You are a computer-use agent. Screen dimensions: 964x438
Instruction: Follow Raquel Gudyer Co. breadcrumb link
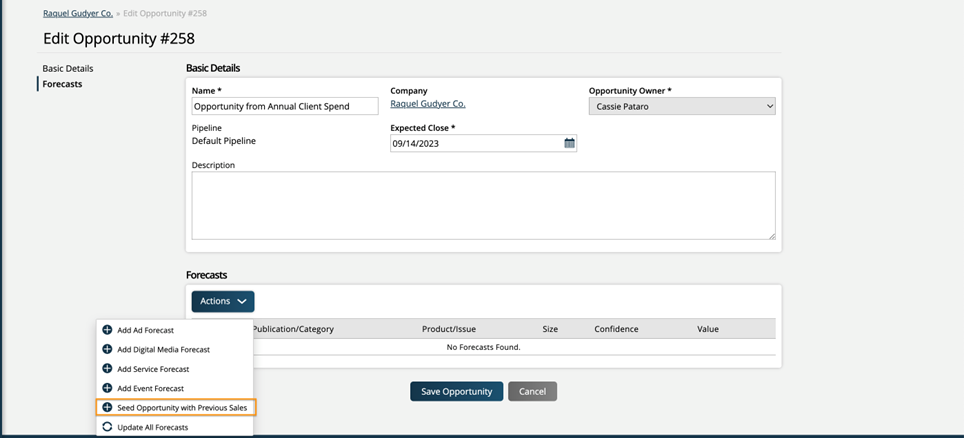coord(78,13)
